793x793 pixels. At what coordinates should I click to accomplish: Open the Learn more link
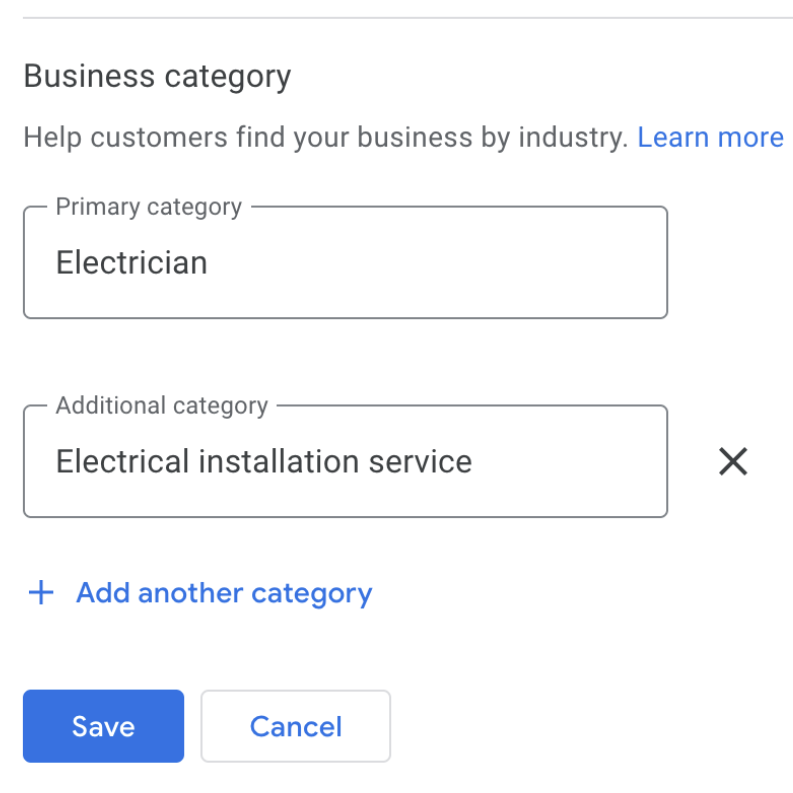point(710,137)
